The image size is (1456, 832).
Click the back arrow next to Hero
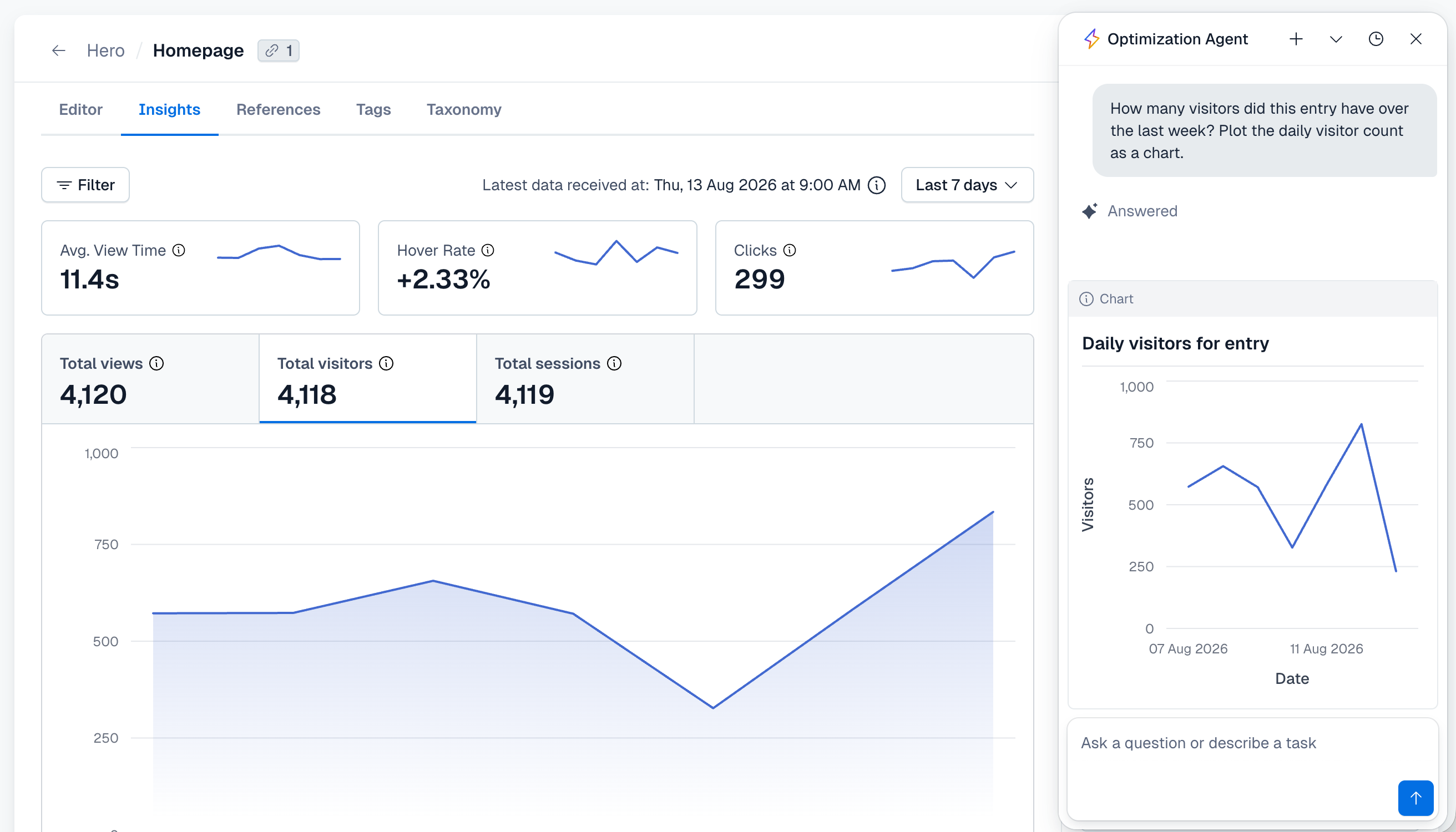[58, 50]
